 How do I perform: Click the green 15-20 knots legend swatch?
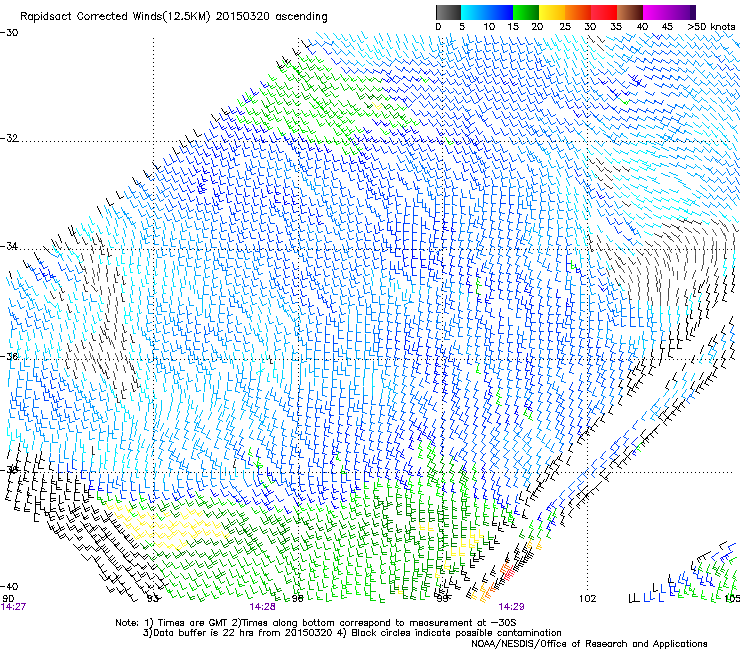(526, 12)
